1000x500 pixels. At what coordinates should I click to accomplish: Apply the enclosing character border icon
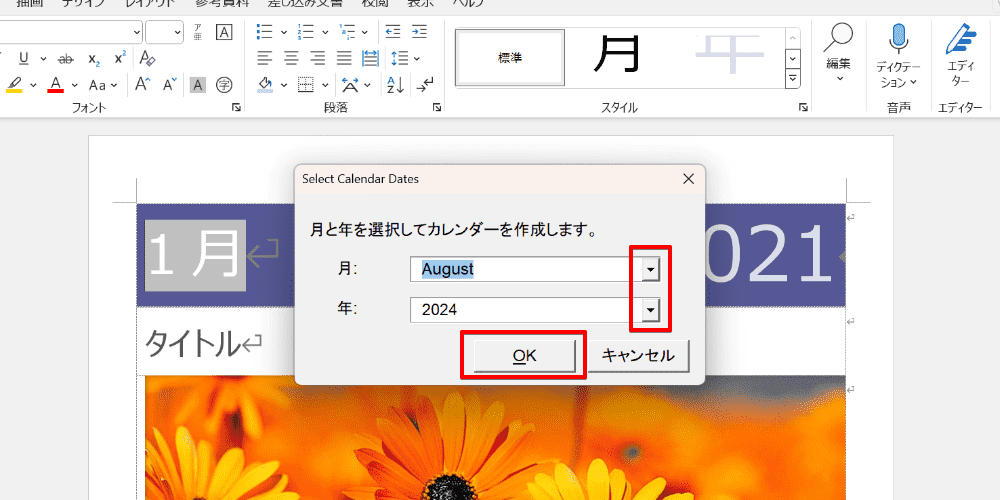(224, 32)
